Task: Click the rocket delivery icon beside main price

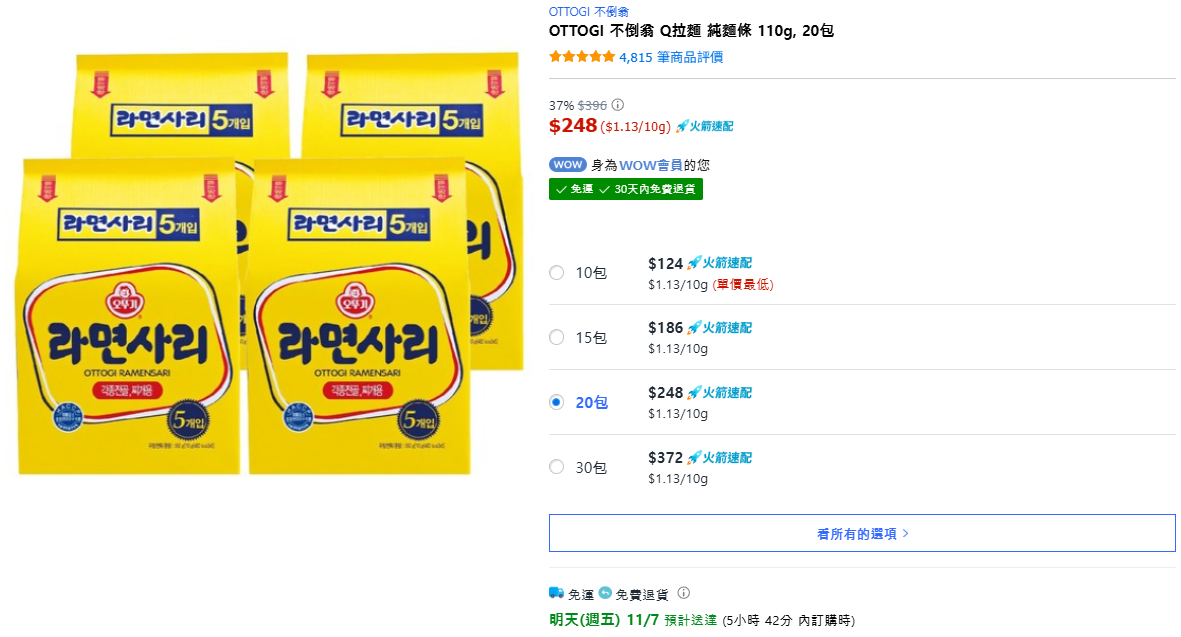Action: point(683,126)
